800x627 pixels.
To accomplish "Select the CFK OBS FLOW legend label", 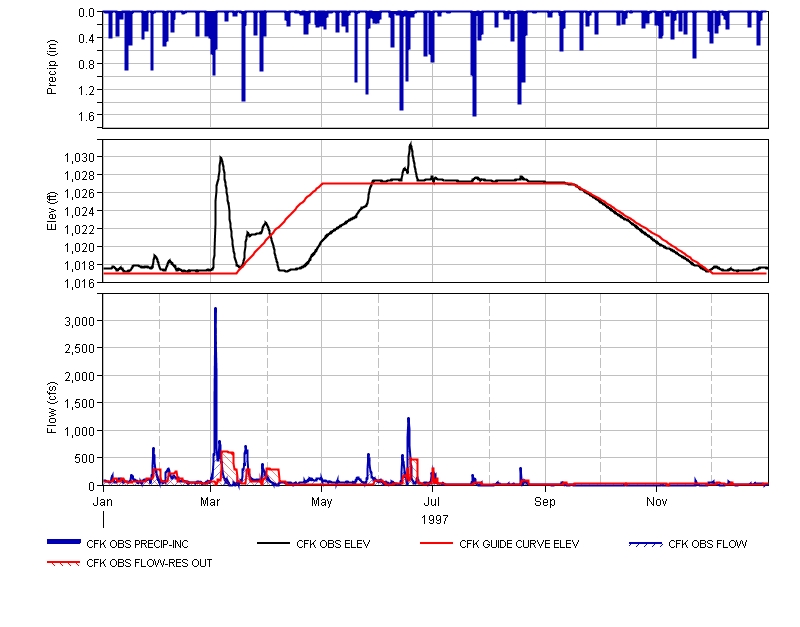I will tap(708, 544).
